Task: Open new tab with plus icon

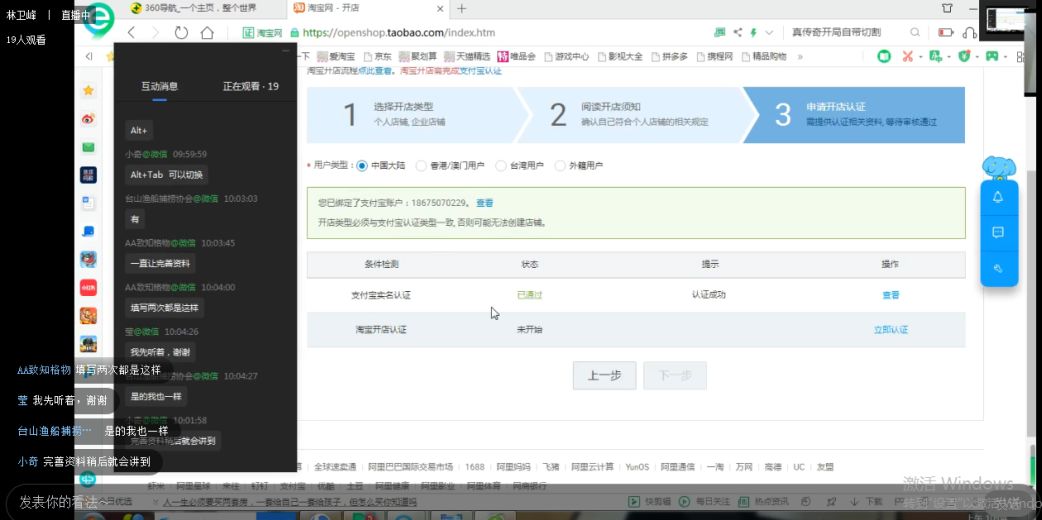Action: (x=462, y=9)
